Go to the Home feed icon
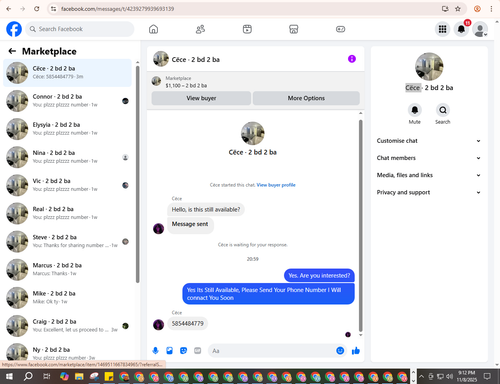 point(153,29)
